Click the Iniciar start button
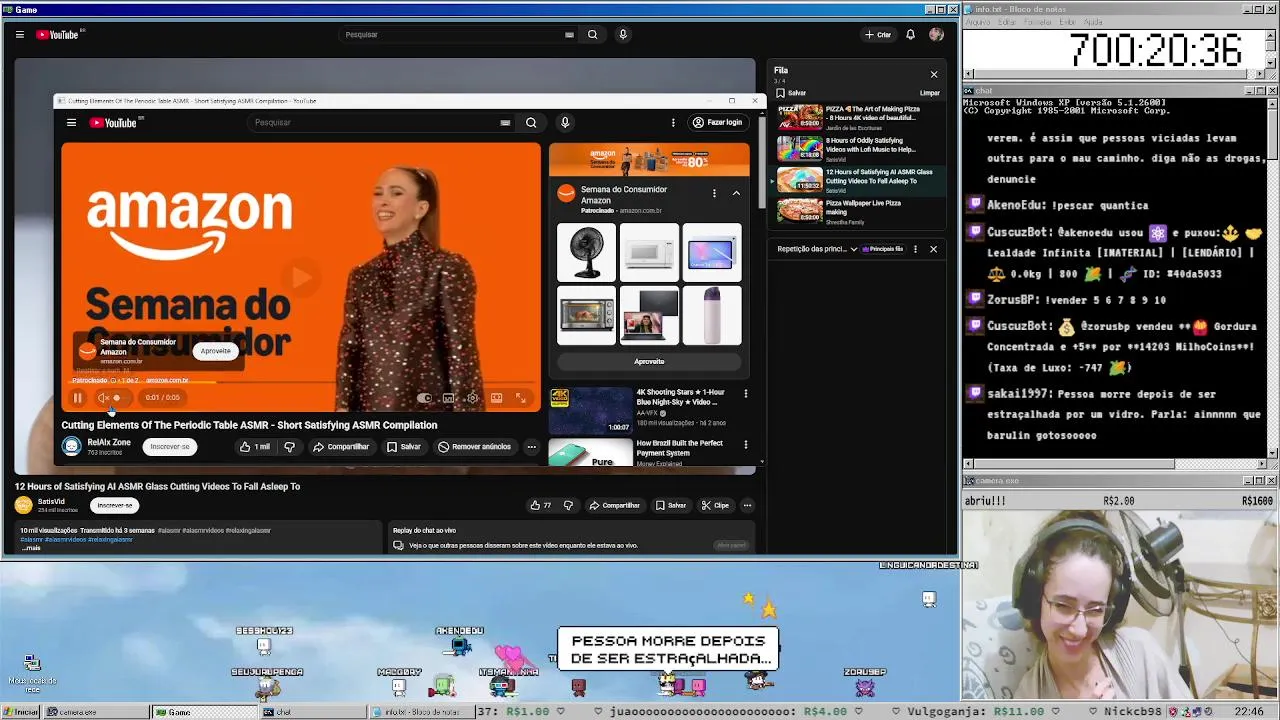The image size is (1280, 720). pyautogui.click(x=21, y=712)
